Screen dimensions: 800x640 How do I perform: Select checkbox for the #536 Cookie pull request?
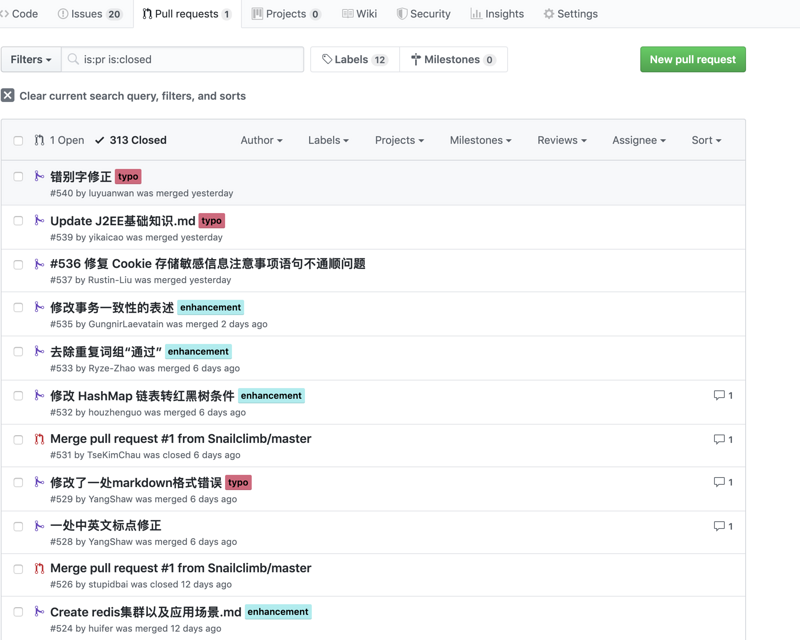[18, 264]
